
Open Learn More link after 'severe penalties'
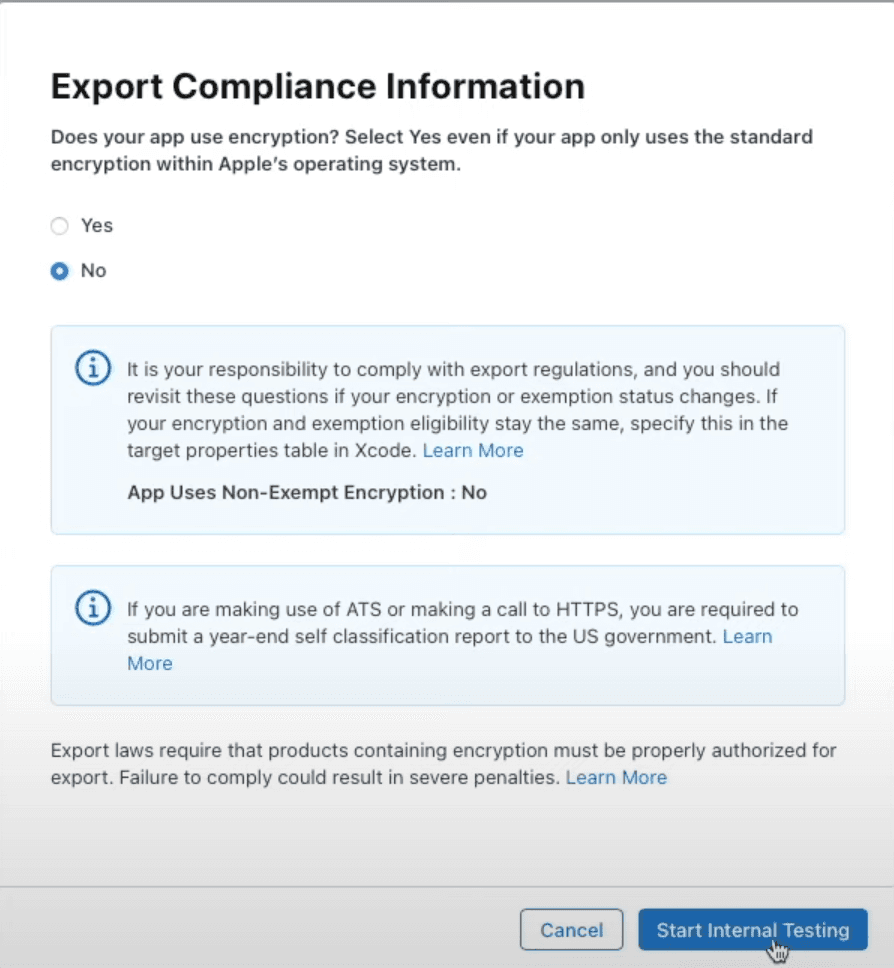click(x=616, y=777)
